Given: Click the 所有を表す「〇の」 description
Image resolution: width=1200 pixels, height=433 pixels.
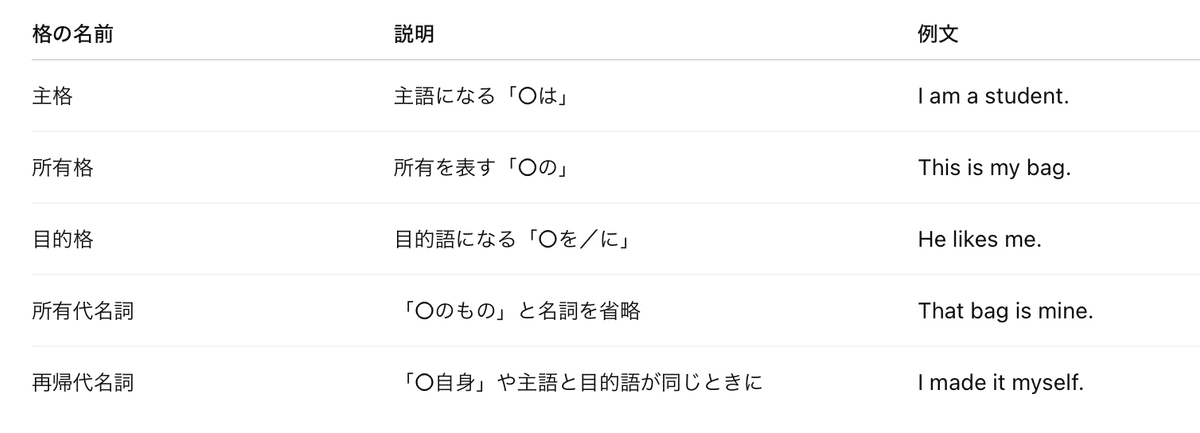Looking at the screenshot, I should 482,168.
